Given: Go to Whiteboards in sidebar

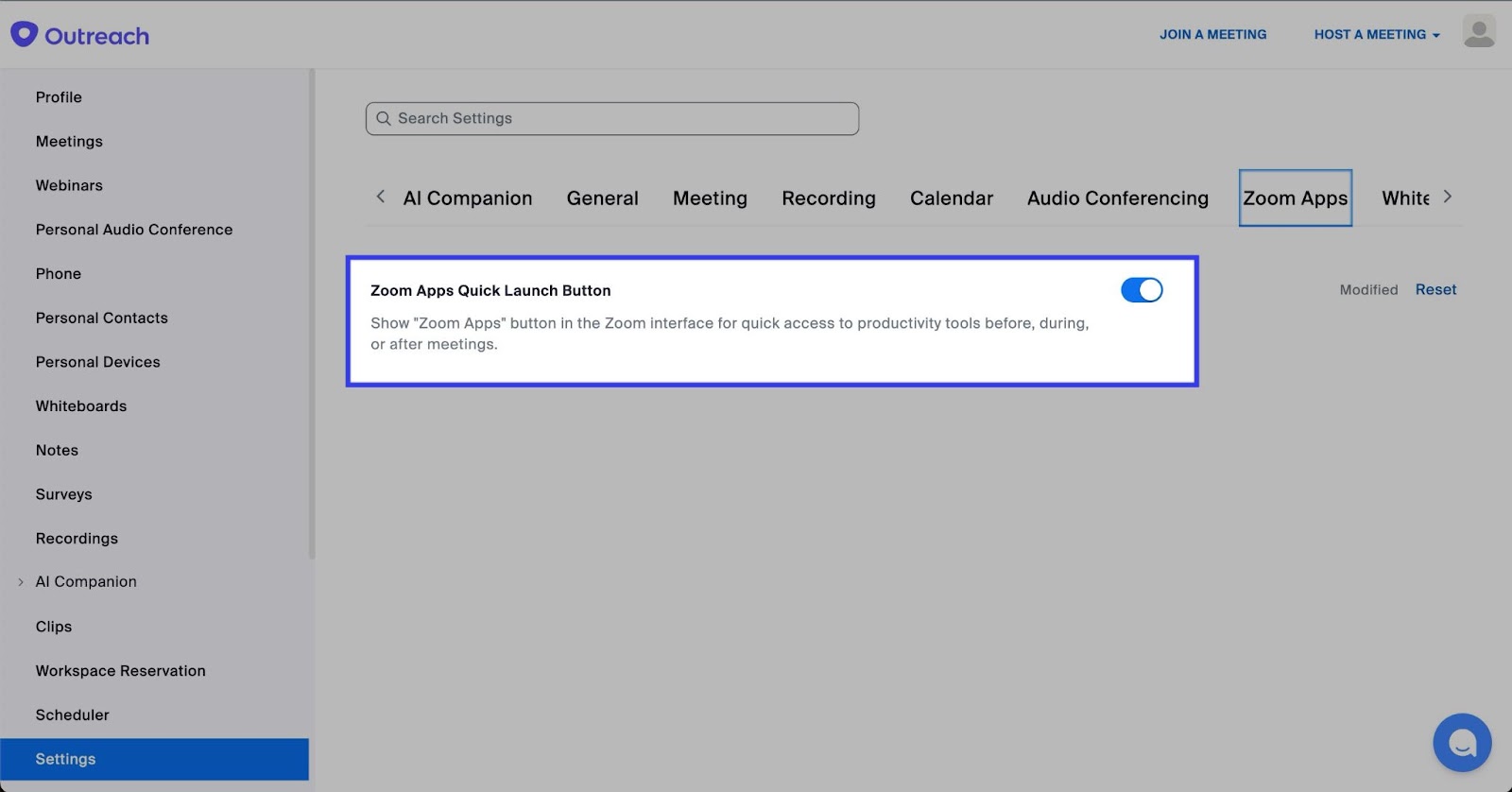Looking at the screenshot, I should point(81,406).
